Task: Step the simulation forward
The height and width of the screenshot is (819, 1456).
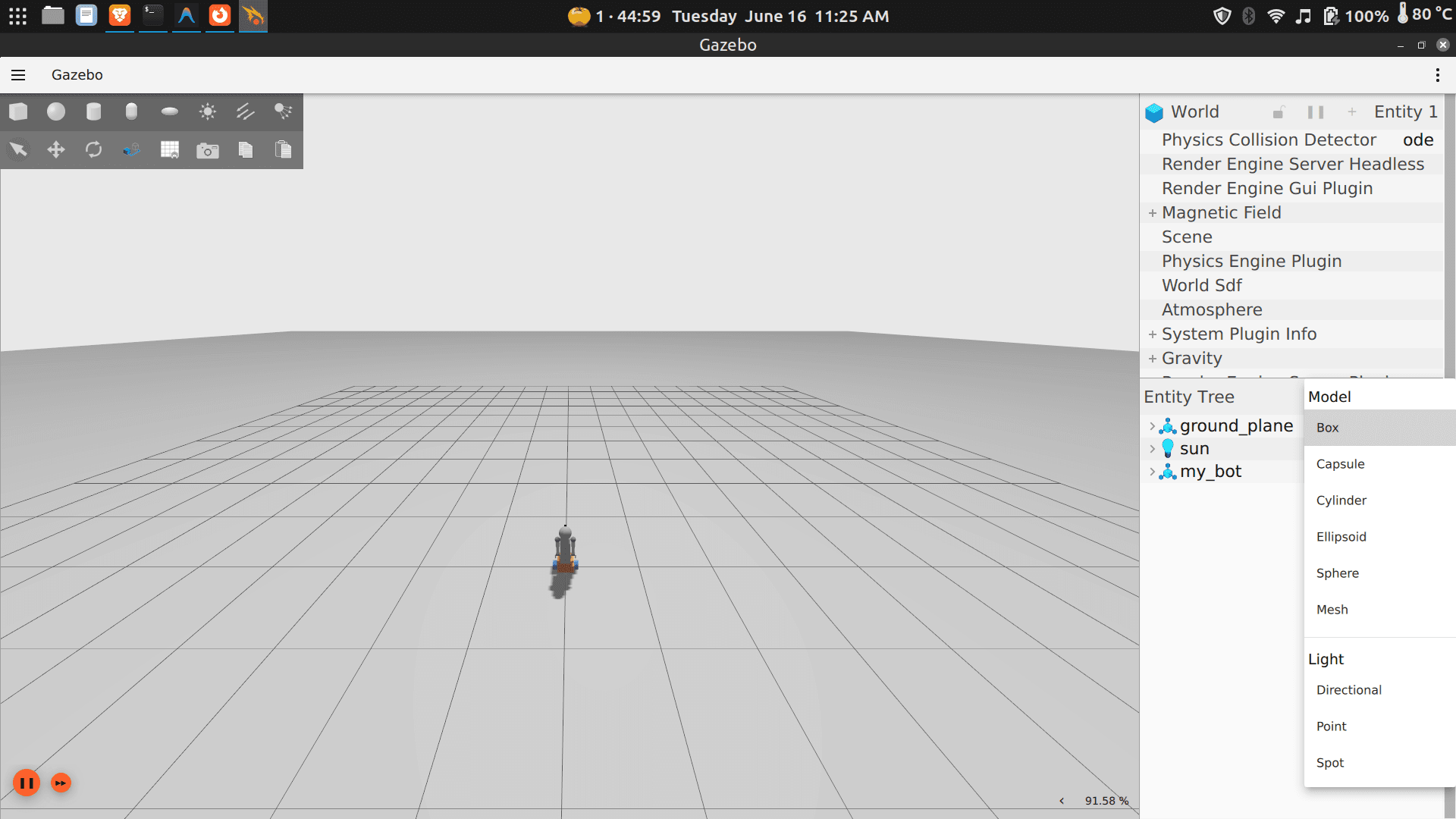Action: point(61,783)
